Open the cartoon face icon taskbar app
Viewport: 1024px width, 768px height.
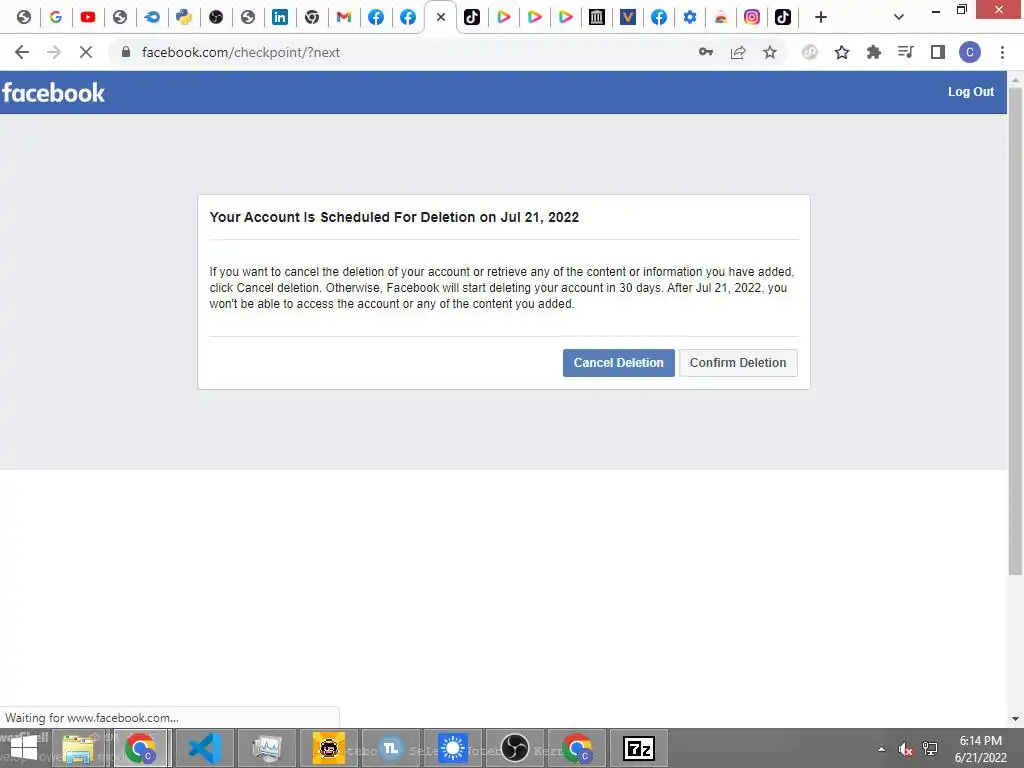(x=328, y=748)
